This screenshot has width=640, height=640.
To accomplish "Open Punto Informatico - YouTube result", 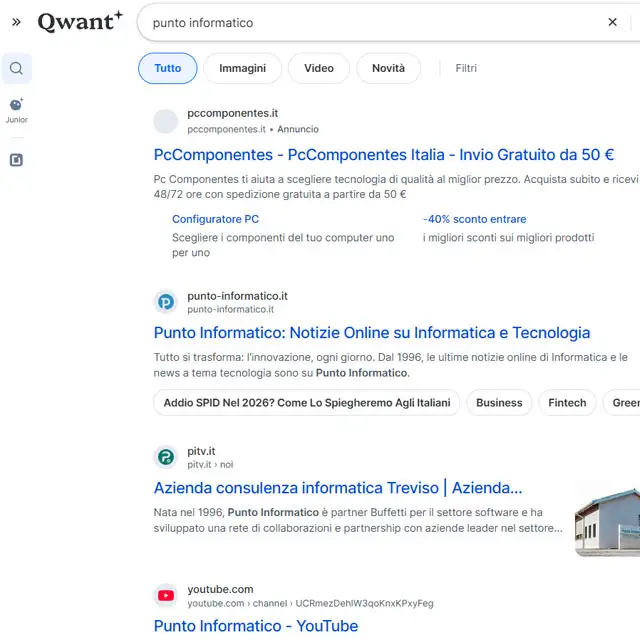I will [x=256, y=626].
